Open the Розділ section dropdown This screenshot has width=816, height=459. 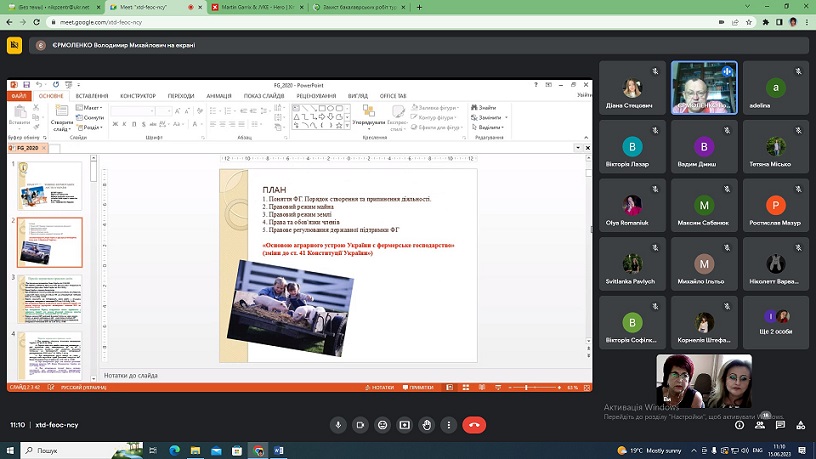[x=90, y=128]
